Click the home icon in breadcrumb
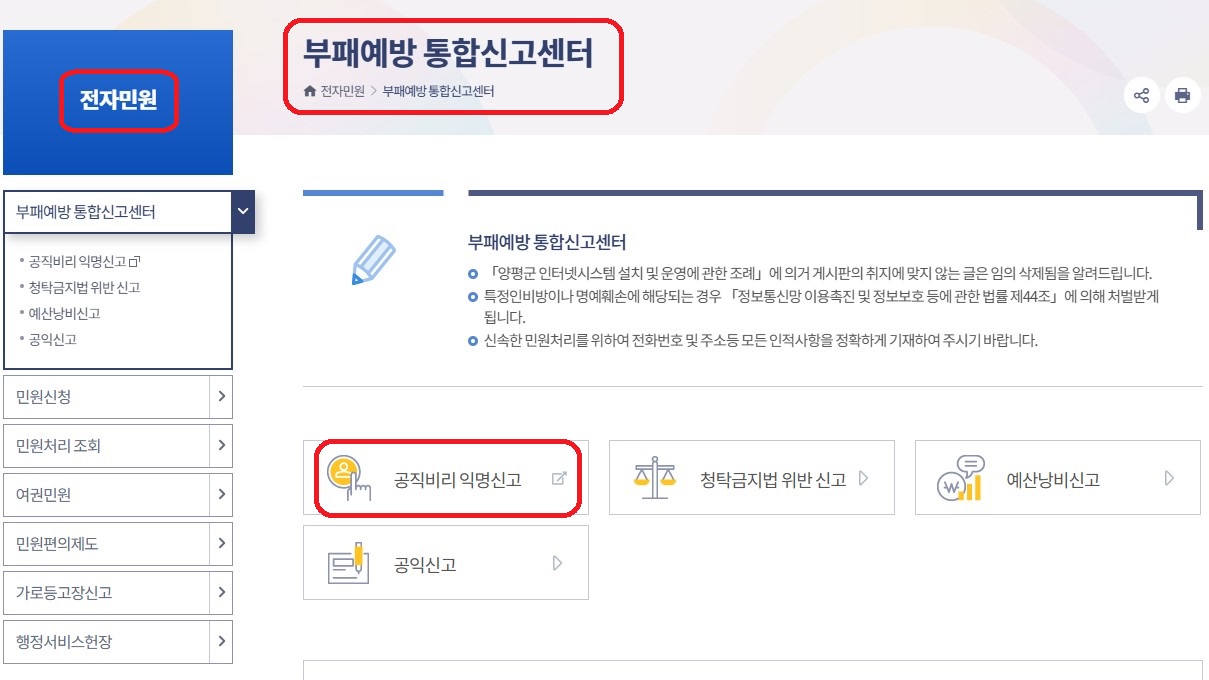Viewport: 1209px width, 680px height. click(310, 91)
